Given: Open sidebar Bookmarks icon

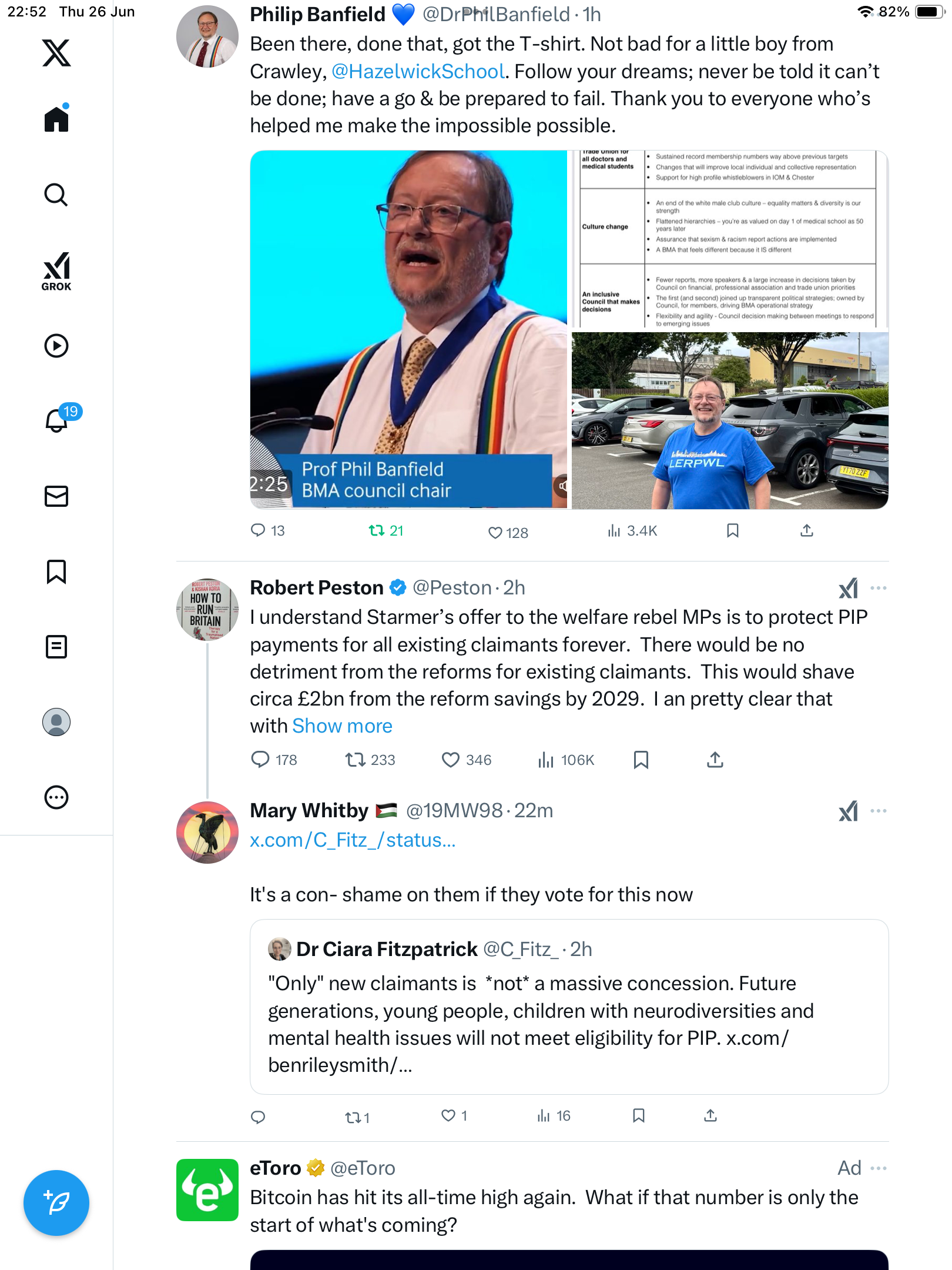Looking at the screenshot, I should (x=56, y=571).
